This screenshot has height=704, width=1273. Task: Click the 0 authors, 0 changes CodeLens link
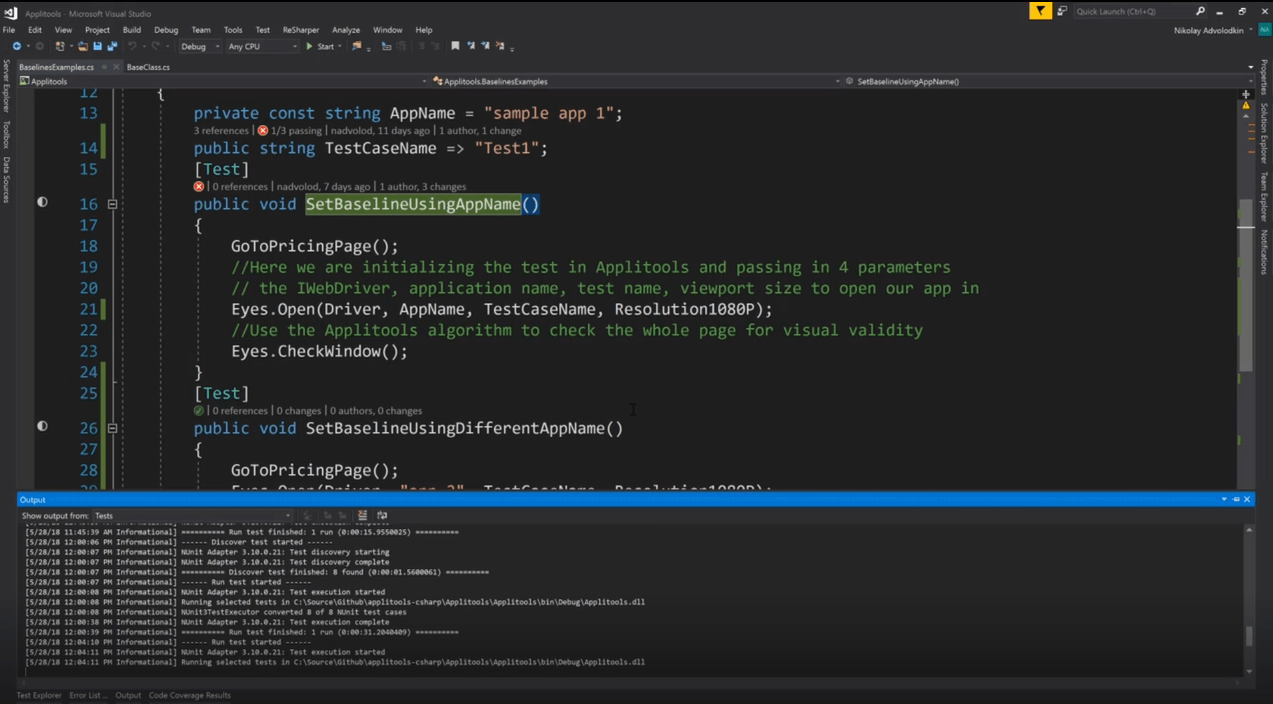[376, 411]
